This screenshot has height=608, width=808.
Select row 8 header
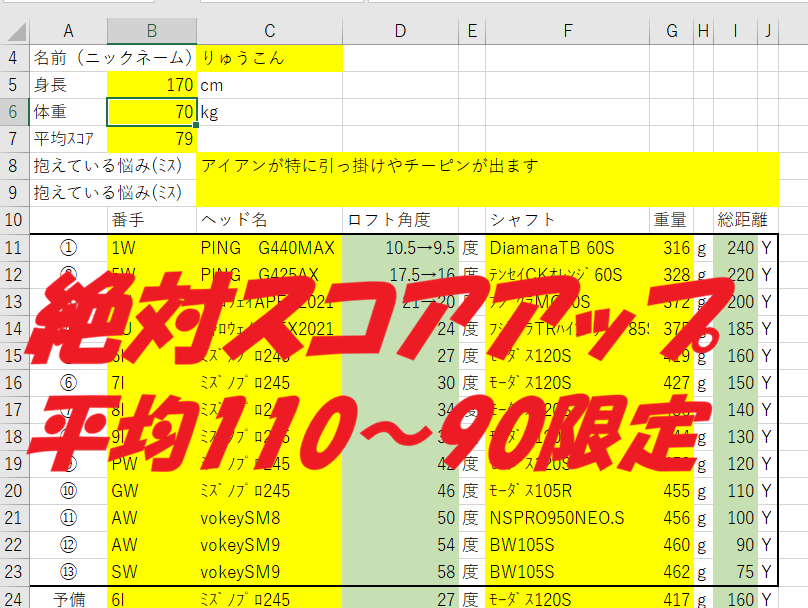point(14,166)
